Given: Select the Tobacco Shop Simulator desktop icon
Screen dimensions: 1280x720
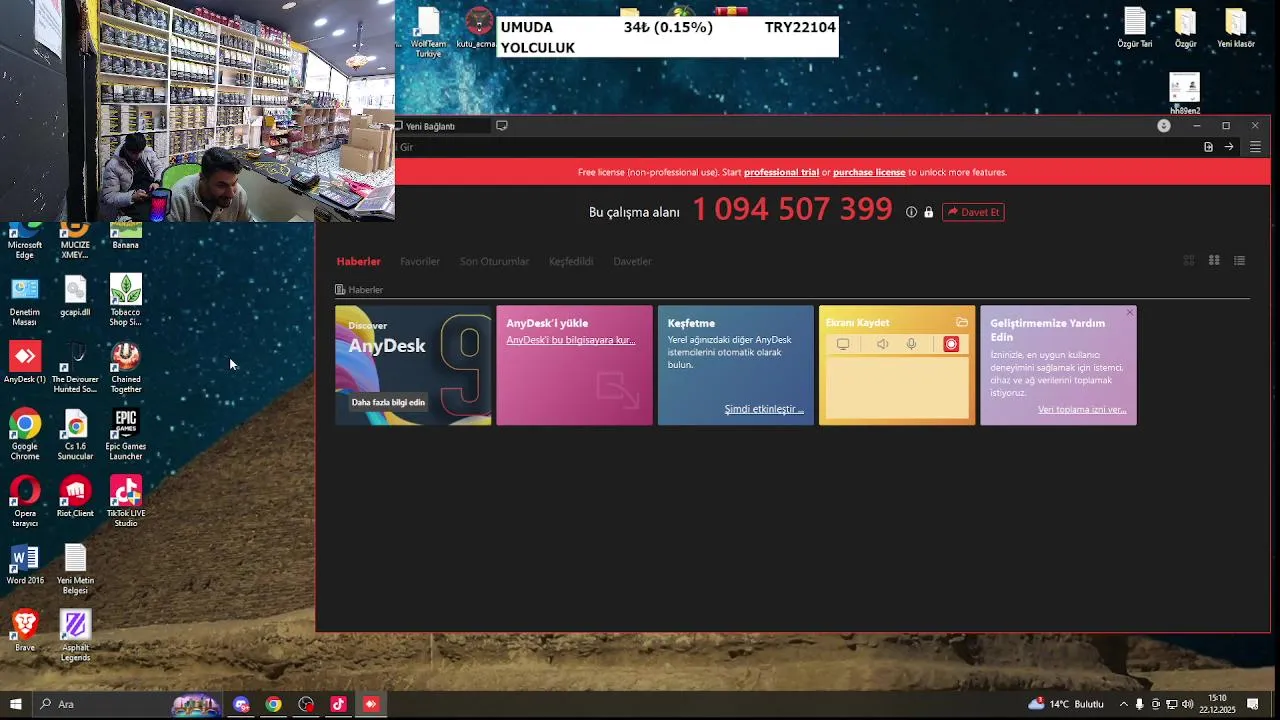Looking at the screenshot, I should [125, 301].
